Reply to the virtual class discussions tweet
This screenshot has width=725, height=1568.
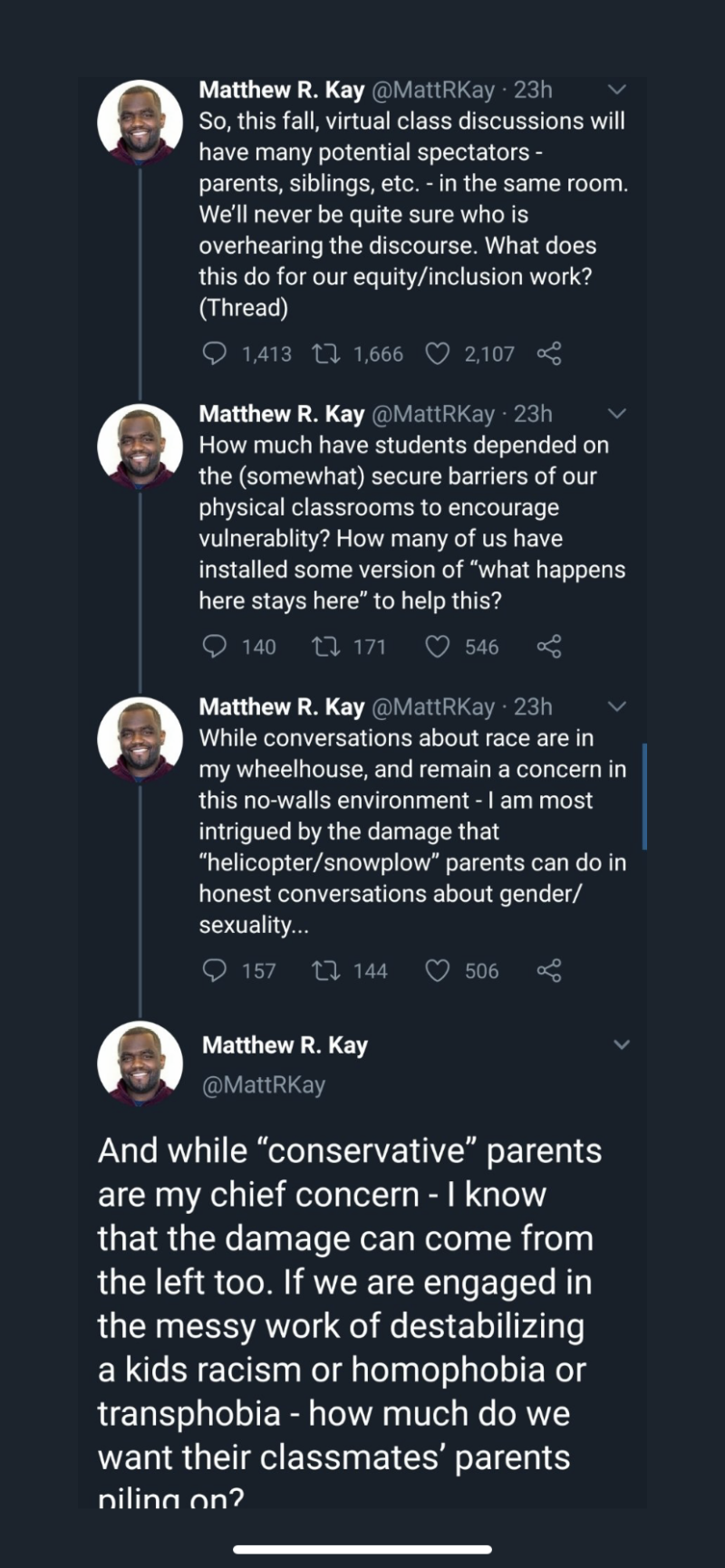click(214, 353)
